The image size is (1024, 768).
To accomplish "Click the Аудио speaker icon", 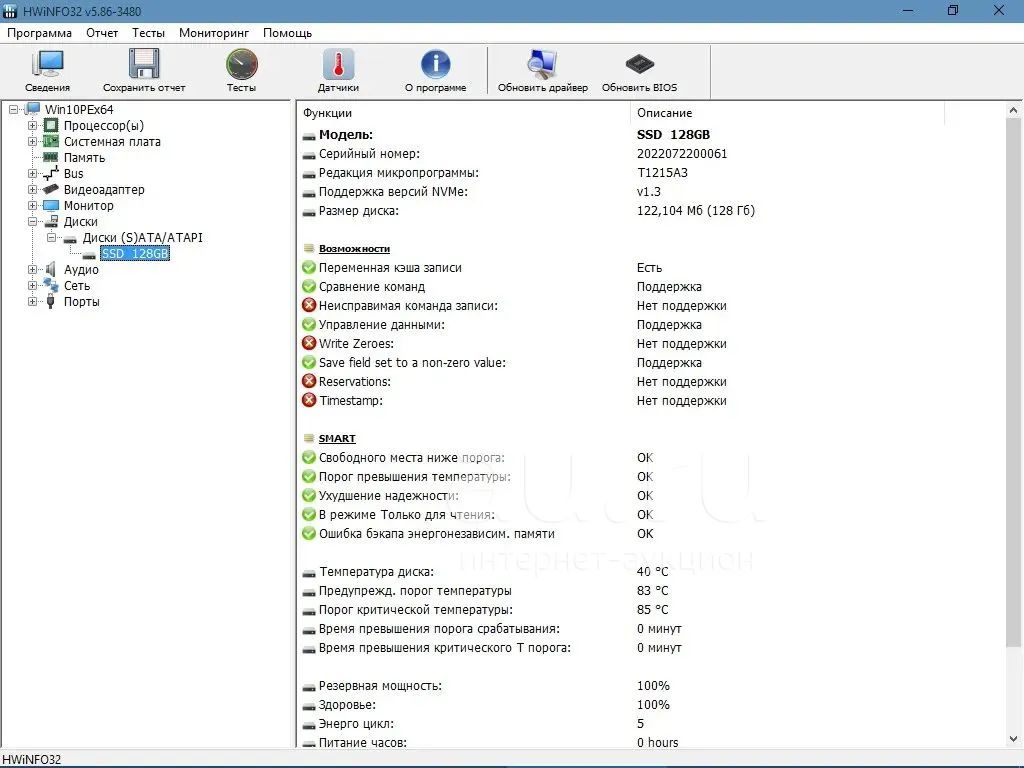I will point(51,269).
